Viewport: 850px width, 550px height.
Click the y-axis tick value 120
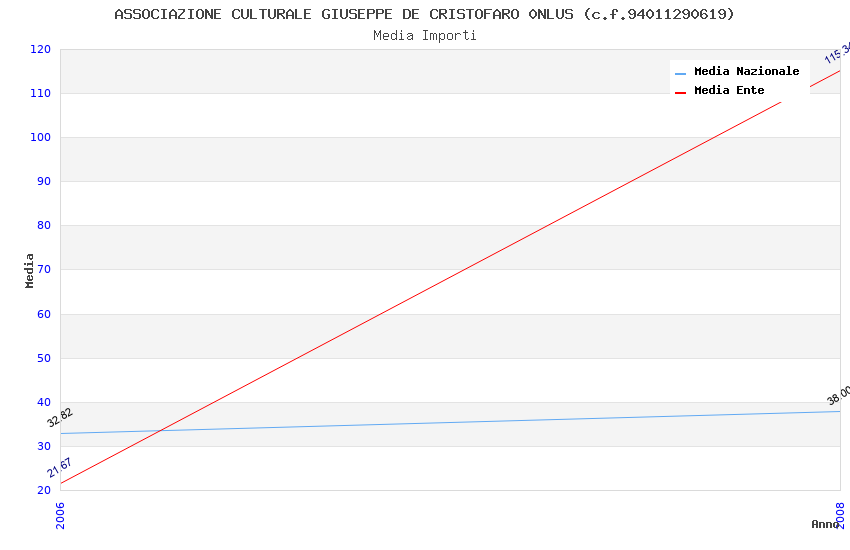[40, 49]
